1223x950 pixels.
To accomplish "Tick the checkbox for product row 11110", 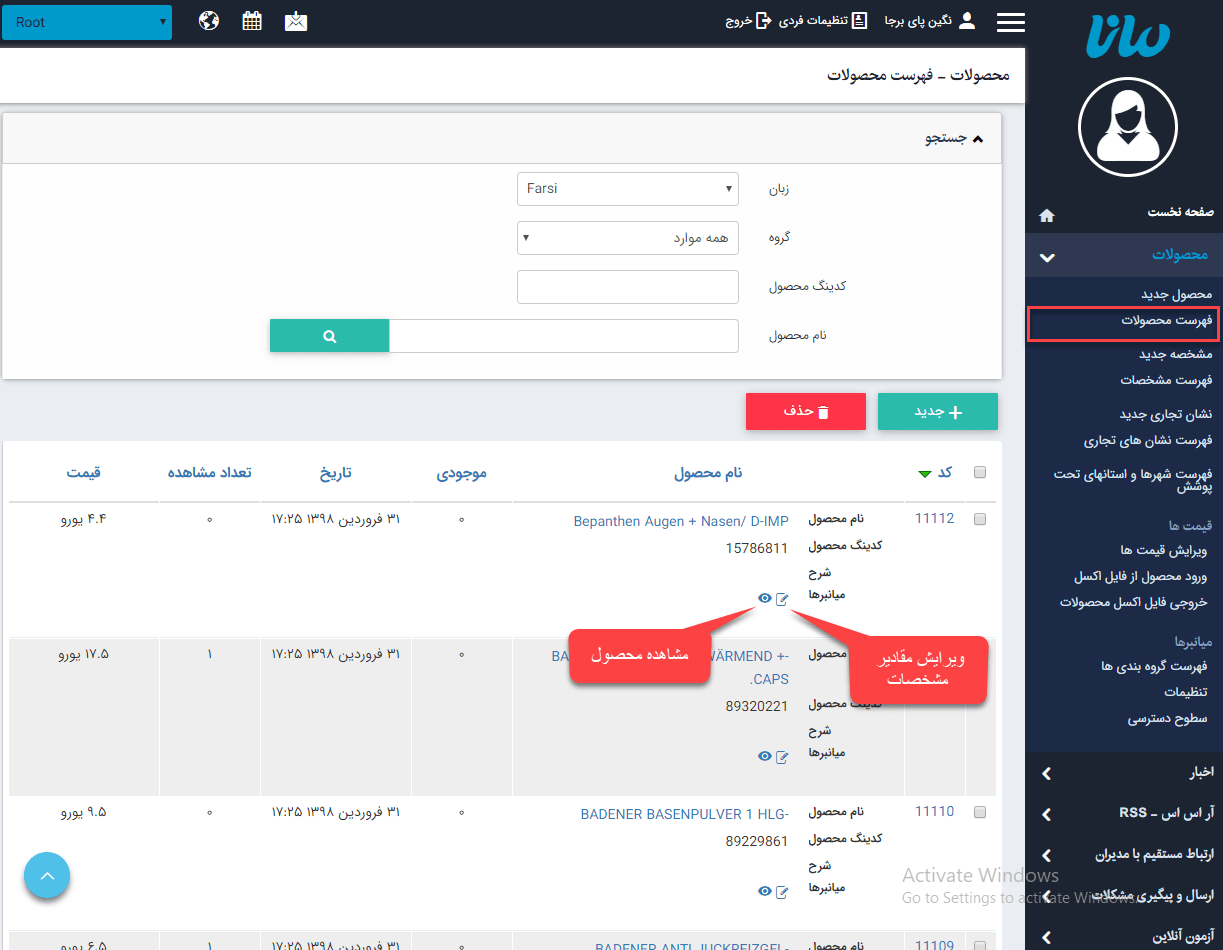I will (980, 811).
